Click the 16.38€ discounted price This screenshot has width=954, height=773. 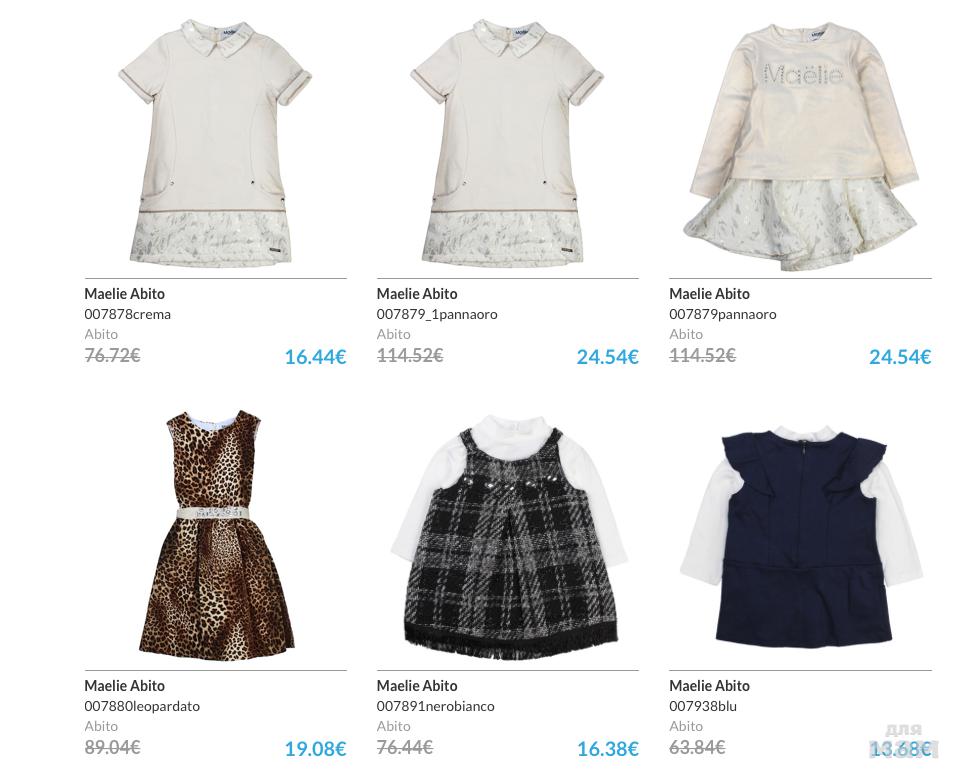[608, 749]
